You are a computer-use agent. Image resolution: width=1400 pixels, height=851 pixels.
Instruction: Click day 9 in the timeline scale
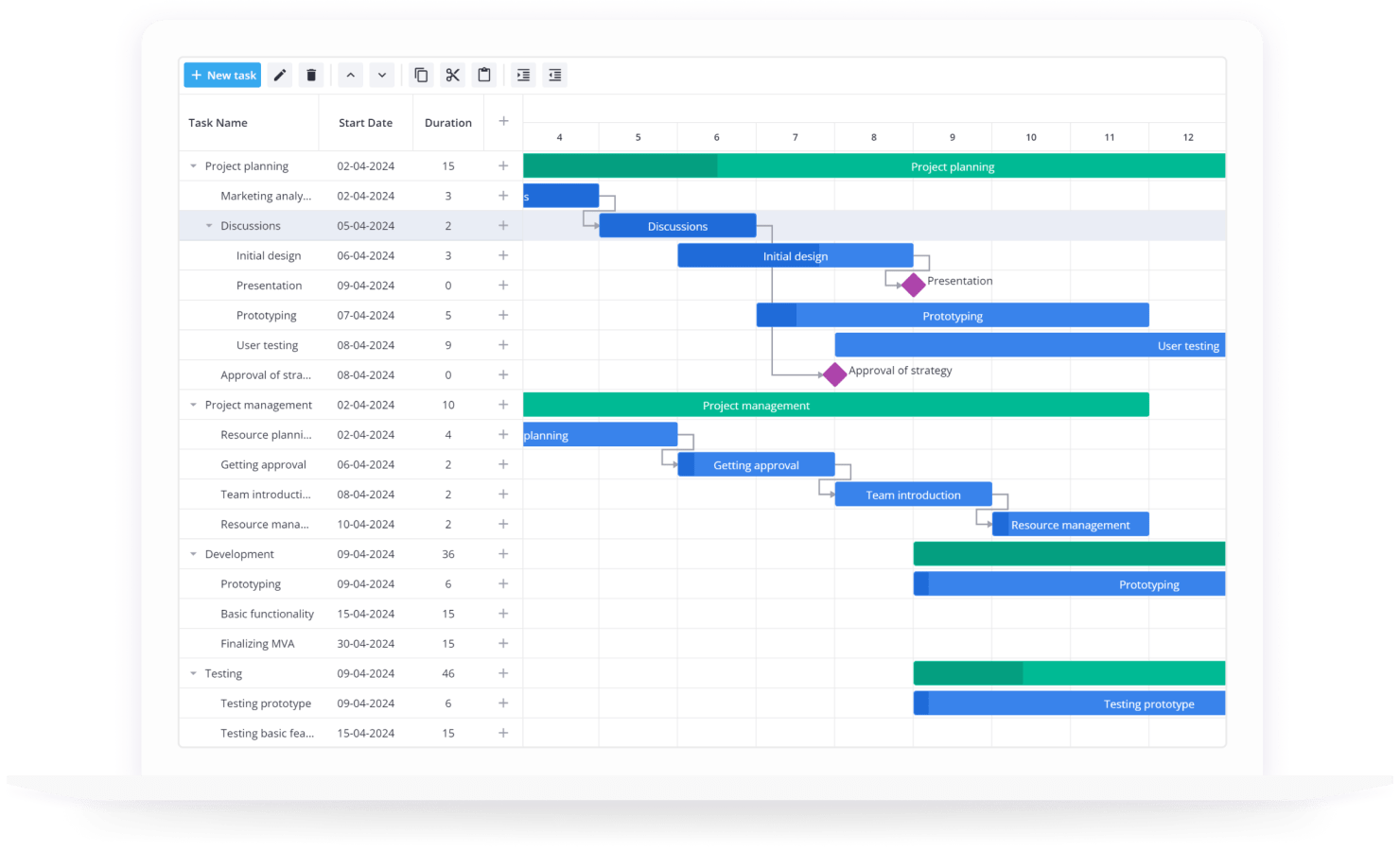coord(953,137)
